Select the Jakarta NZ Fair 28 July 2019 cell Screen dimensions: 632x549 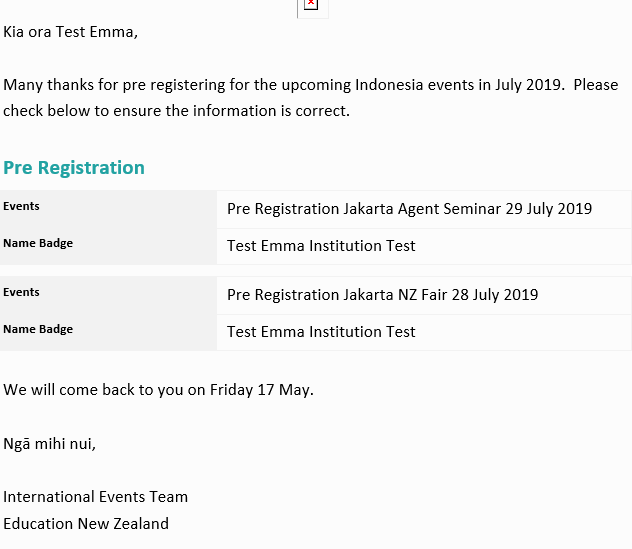(x=424, y=295)
